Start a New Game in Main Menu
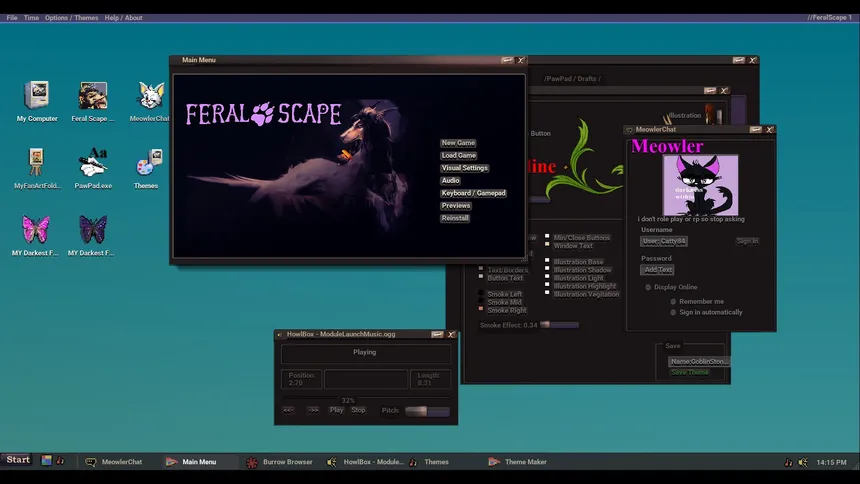Screen dimensions: 860x484 point(458,143)
